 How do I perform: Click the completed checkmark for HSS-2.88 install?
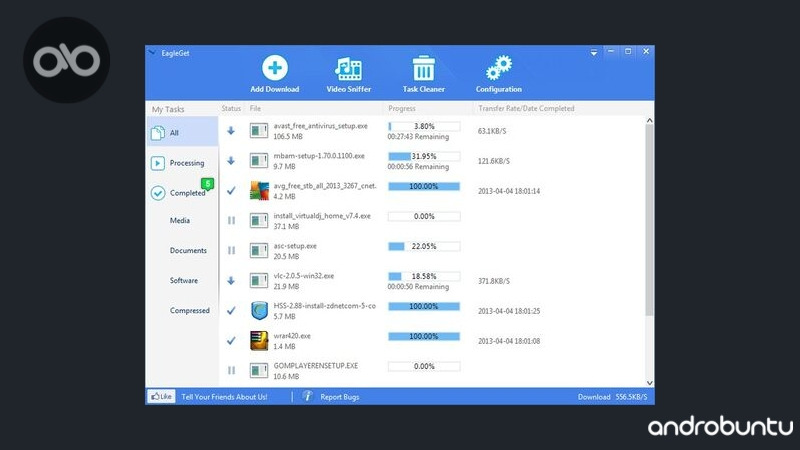(x=231, y=310)
